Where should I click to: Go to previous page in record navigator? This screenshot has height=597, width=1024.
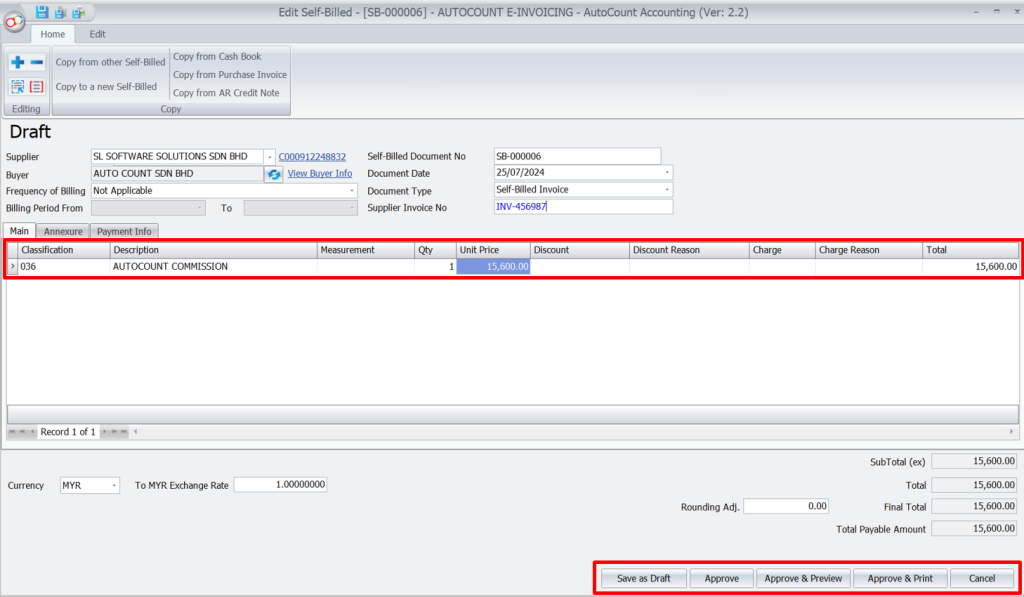23,432
